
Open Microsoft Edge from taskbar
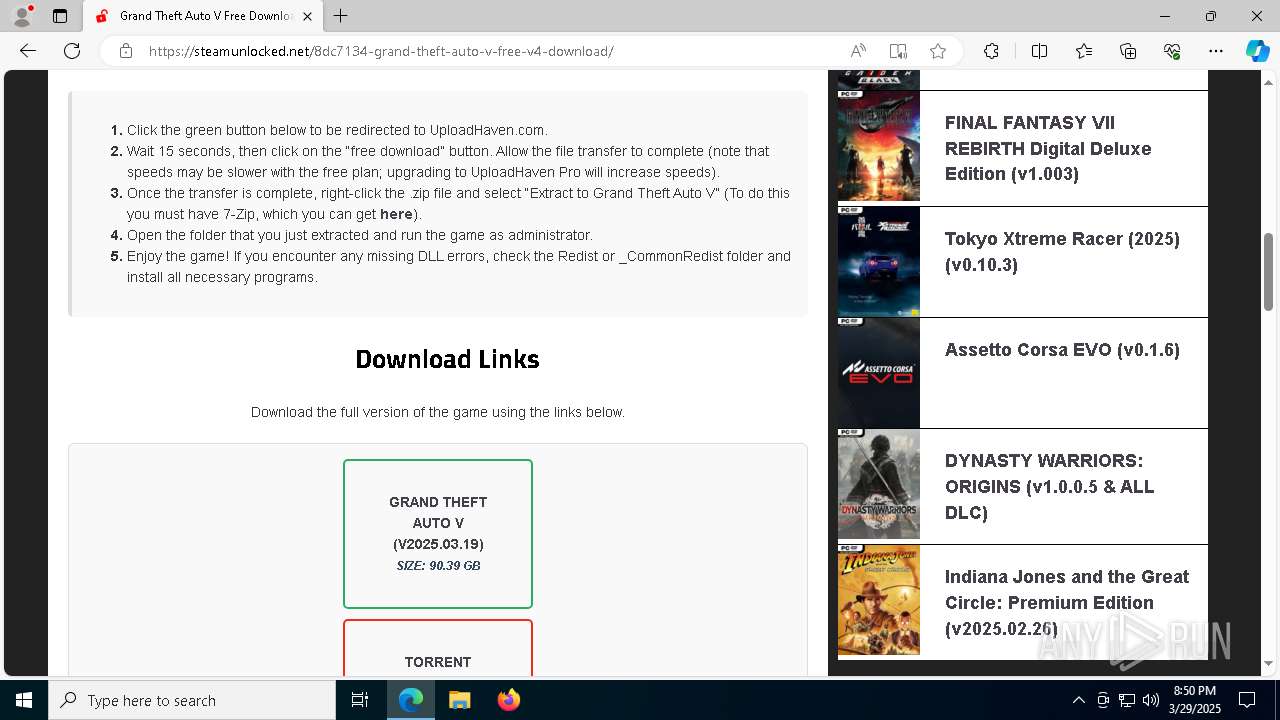tap(411, 700)
